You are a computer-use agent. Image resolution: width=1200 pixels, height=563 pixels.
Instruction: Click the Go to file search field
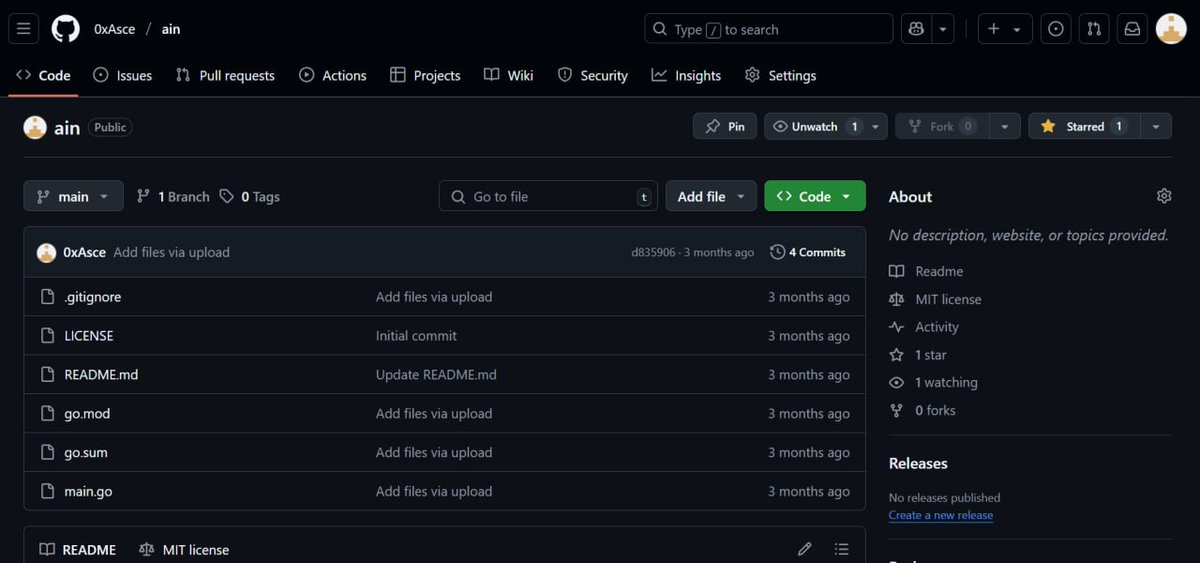pyautogui.click(x=548, y=196)
